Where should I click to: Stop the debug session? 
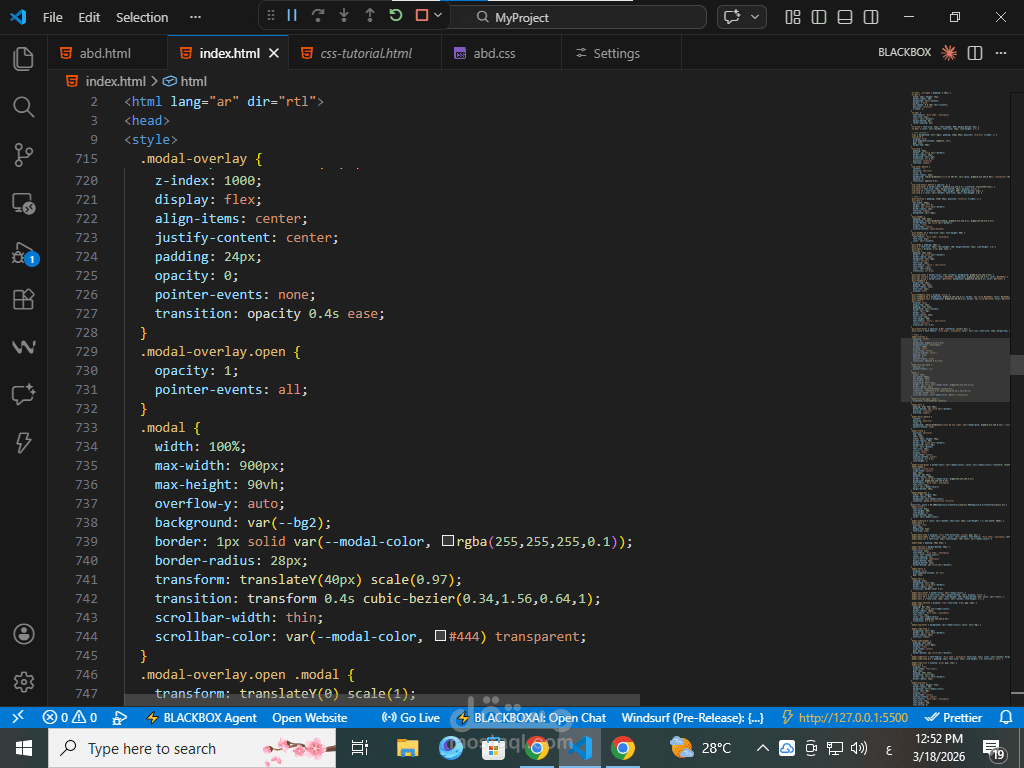point(422,15)
